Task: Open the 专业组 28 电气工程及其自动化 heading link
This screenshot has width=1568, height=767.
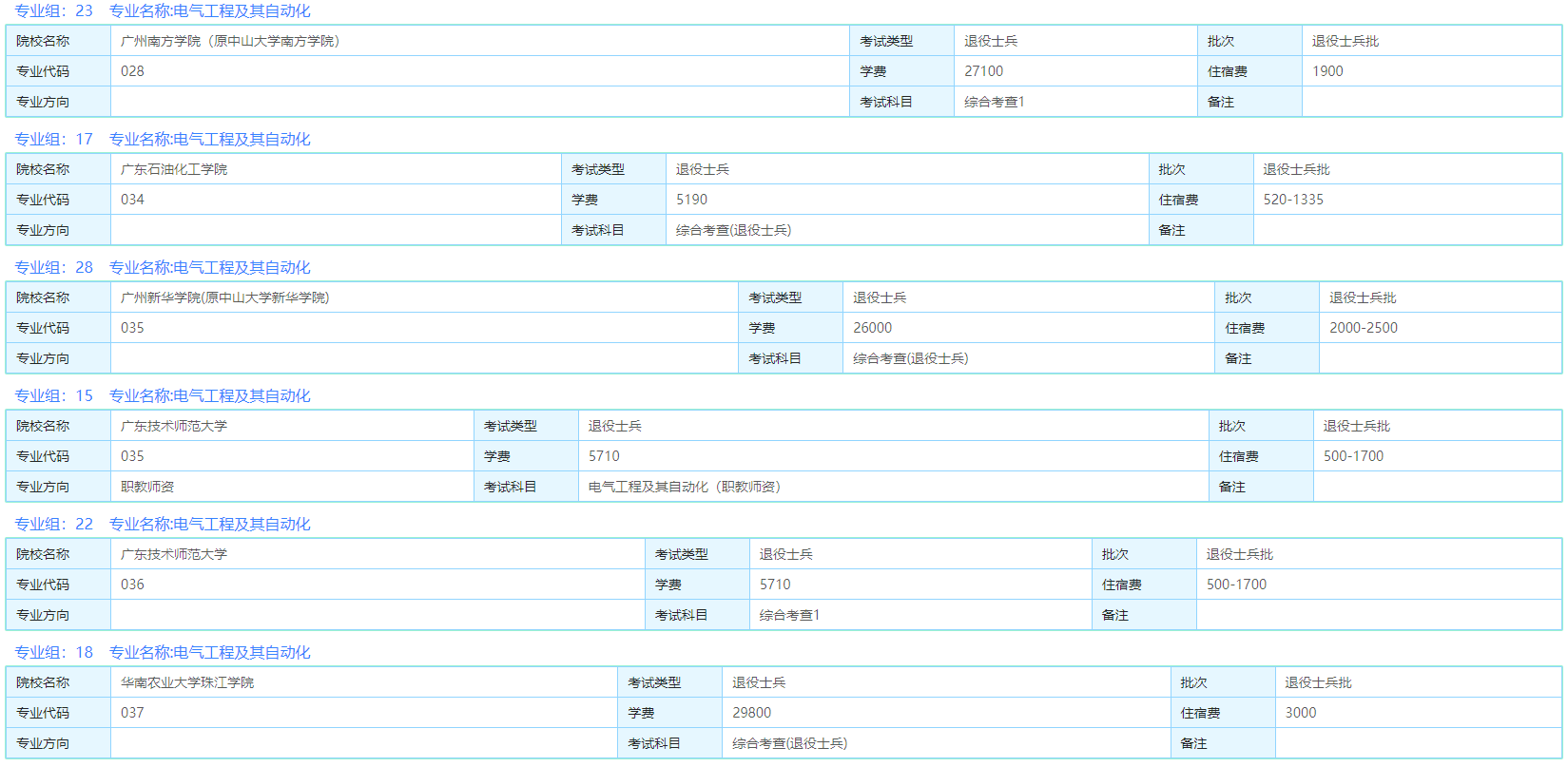Action: click(x=162, y=268)
